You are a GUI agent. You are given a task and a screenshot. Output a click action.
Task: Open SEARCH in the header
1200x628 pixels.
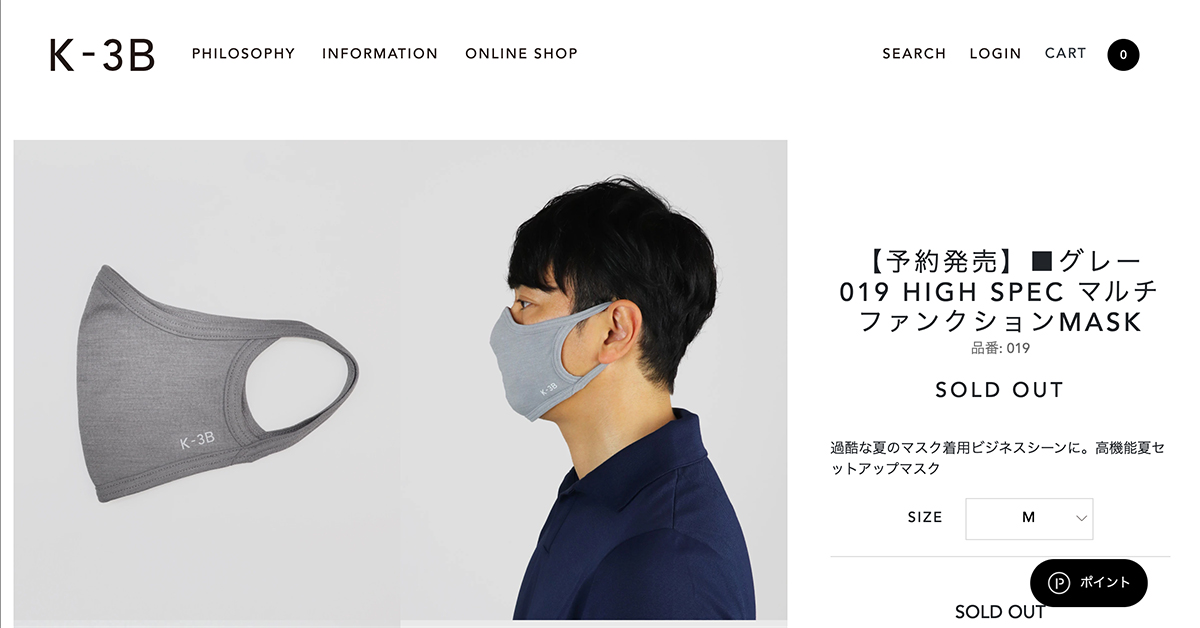914,54
